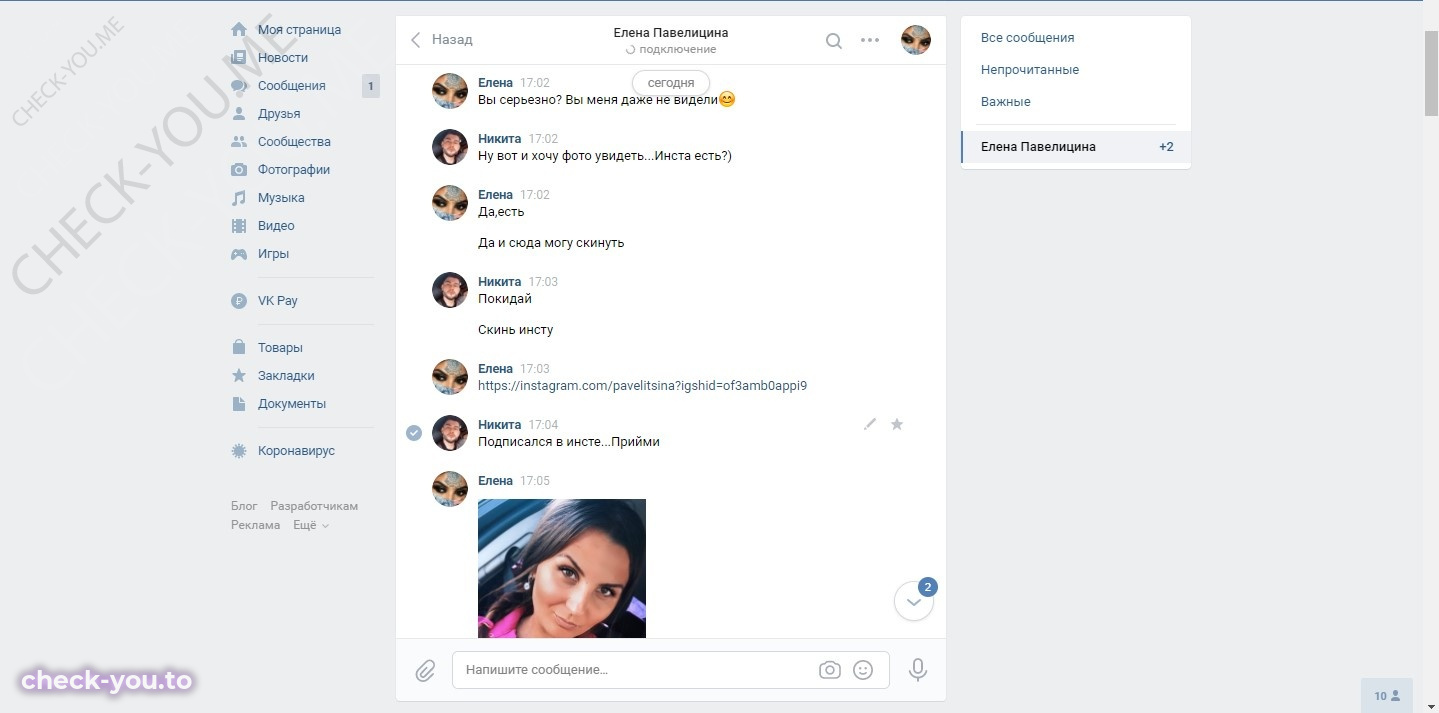Click the message Да и сюда могу скинуть
1439x713 pixels.
[x=551, y=243]
